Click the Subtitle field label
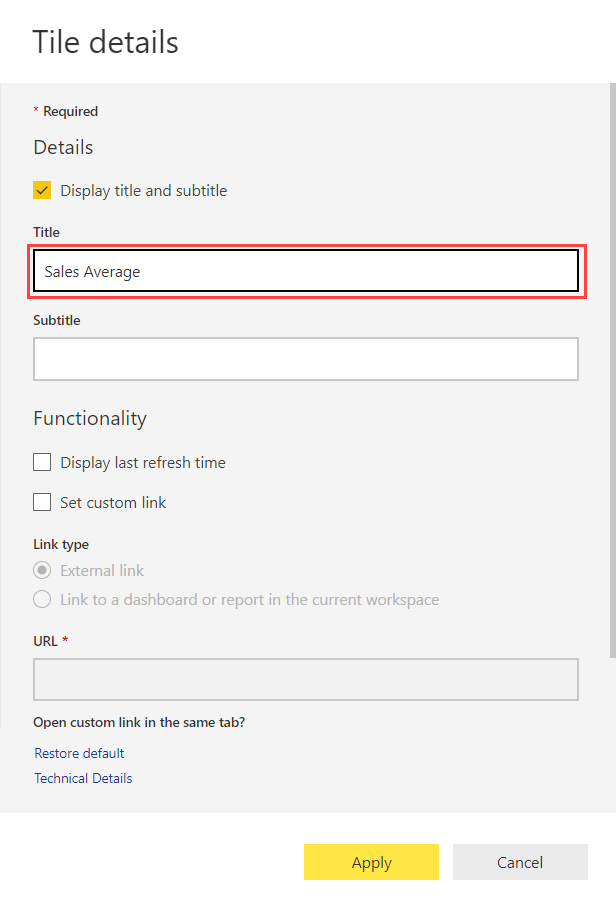The height and width of the screenshot is (915, 616). (57, 320)
